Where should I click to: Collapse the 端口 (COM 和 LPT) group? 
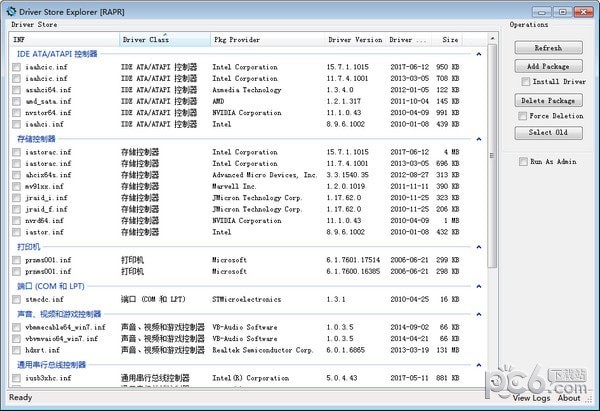click(479, 286)
